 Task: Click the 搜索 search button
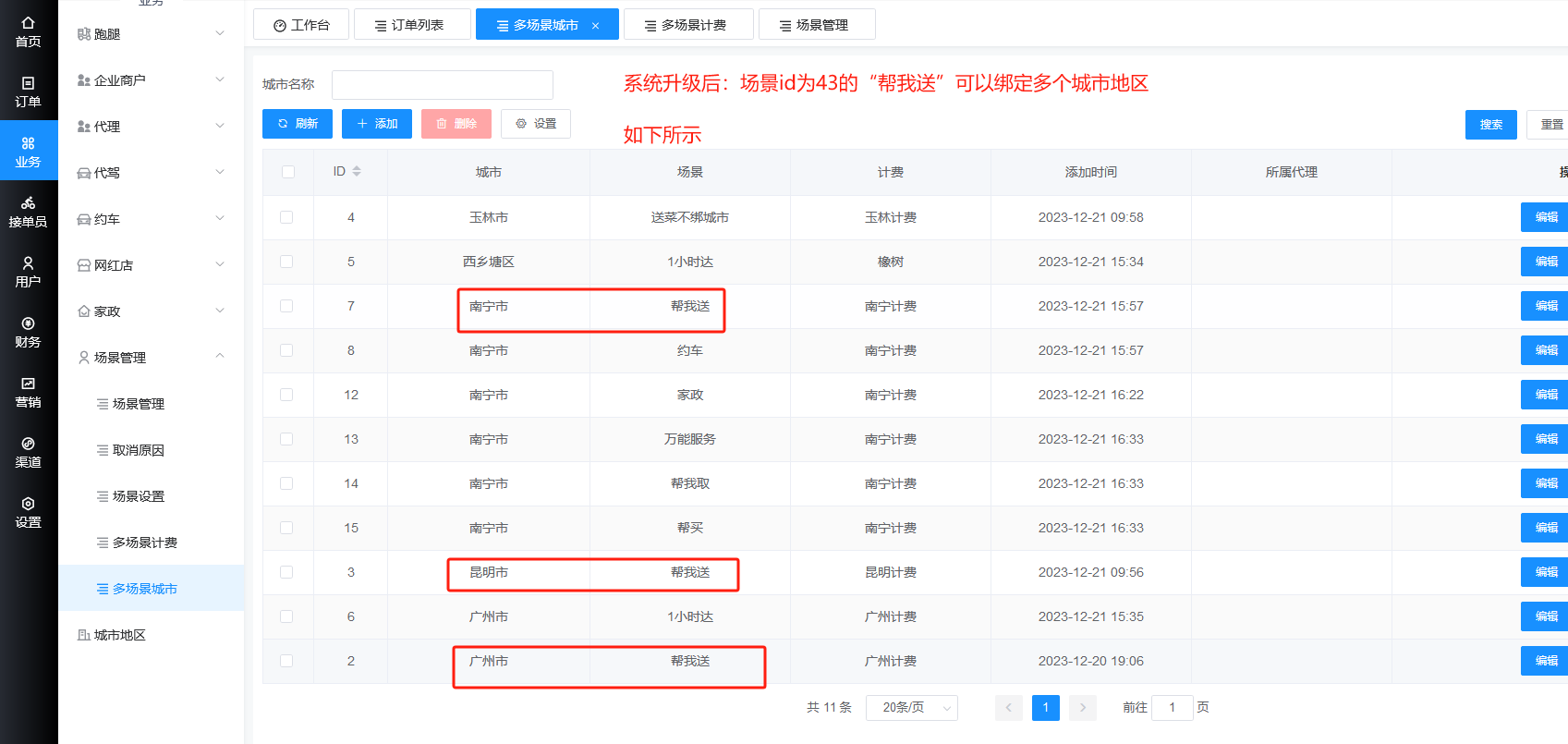coord(1491,125)
